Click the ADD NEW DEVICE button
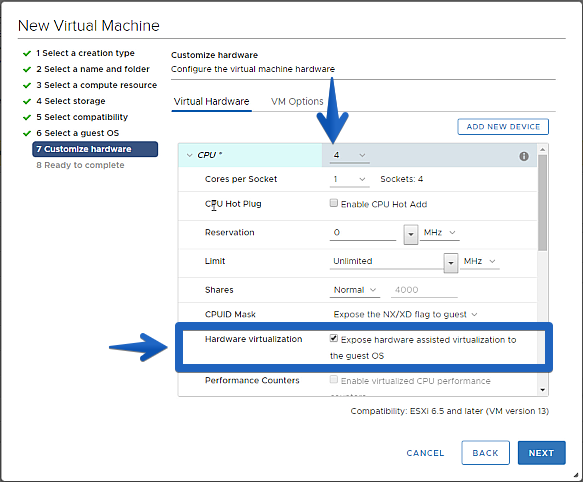The width and height of the screenshot is (583, 482). [x=503, y=127]
